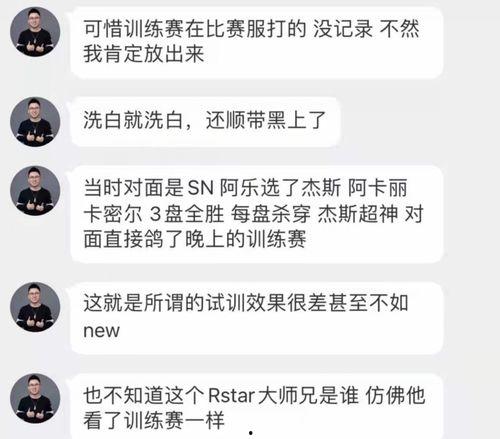Click 'SN' text in the third message
Viewport: 500px width, 439px height.
coord(200,188)
